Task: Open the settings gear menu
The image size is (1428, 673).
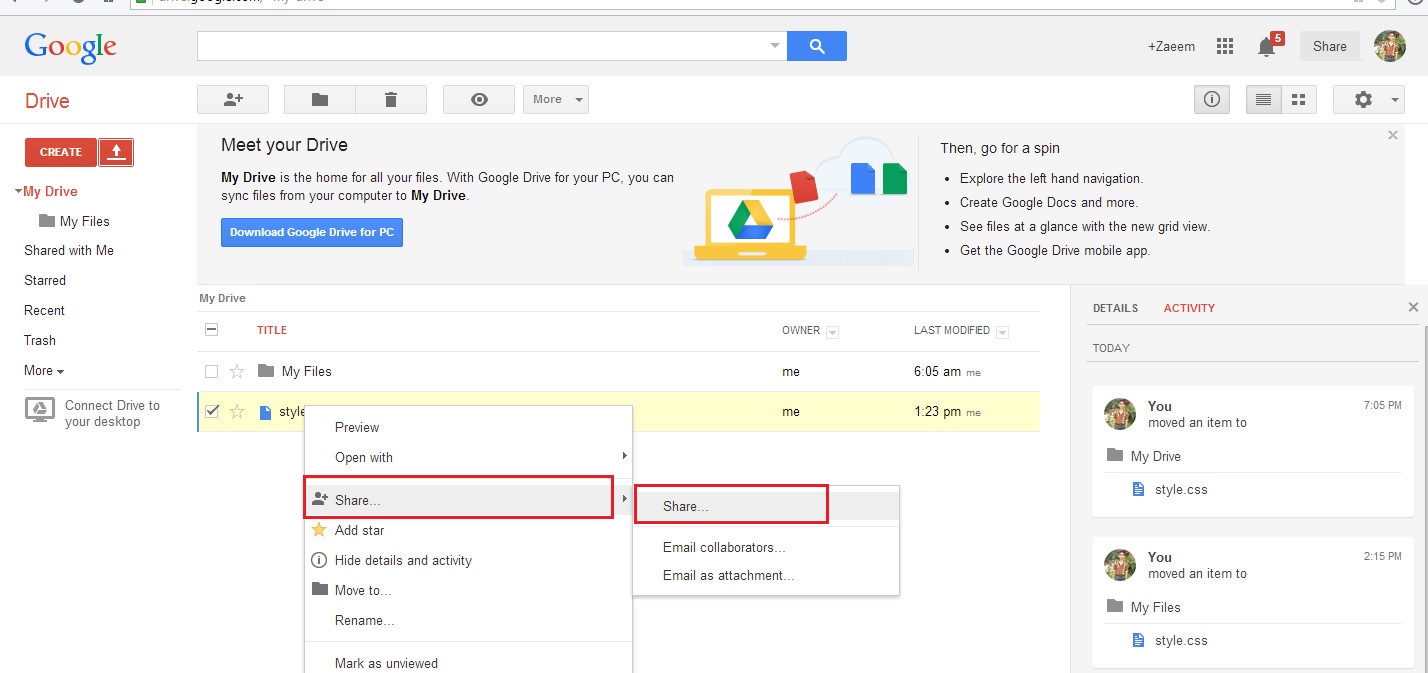Action: [1370, 99]
